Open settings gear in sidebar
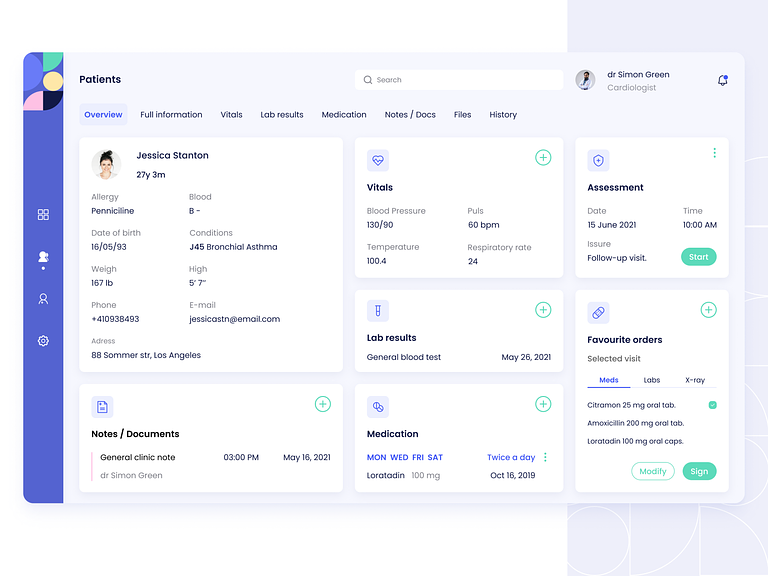Image resolution: width=768 pixels, height=576 pixels. (x=43, y=341)
